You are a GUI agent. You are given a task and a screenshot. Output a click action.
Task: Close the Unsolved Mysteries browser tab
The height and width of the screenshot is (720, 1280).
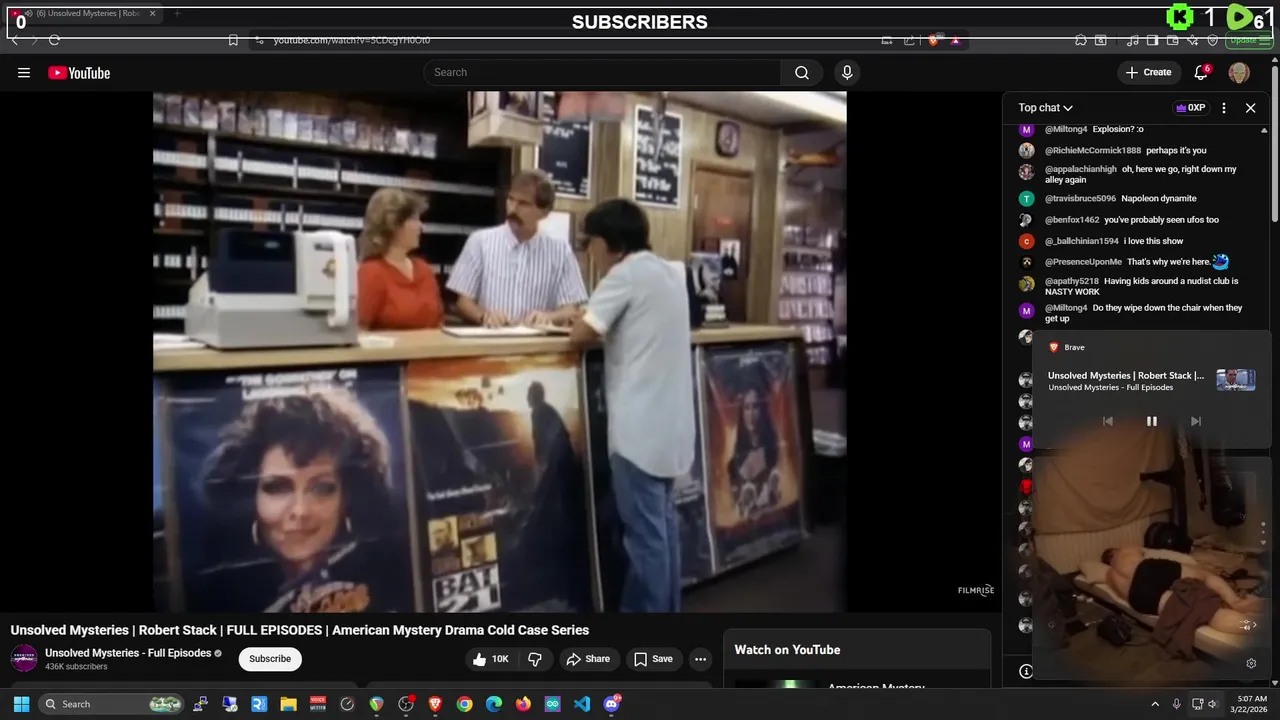[x=153, y=13]
